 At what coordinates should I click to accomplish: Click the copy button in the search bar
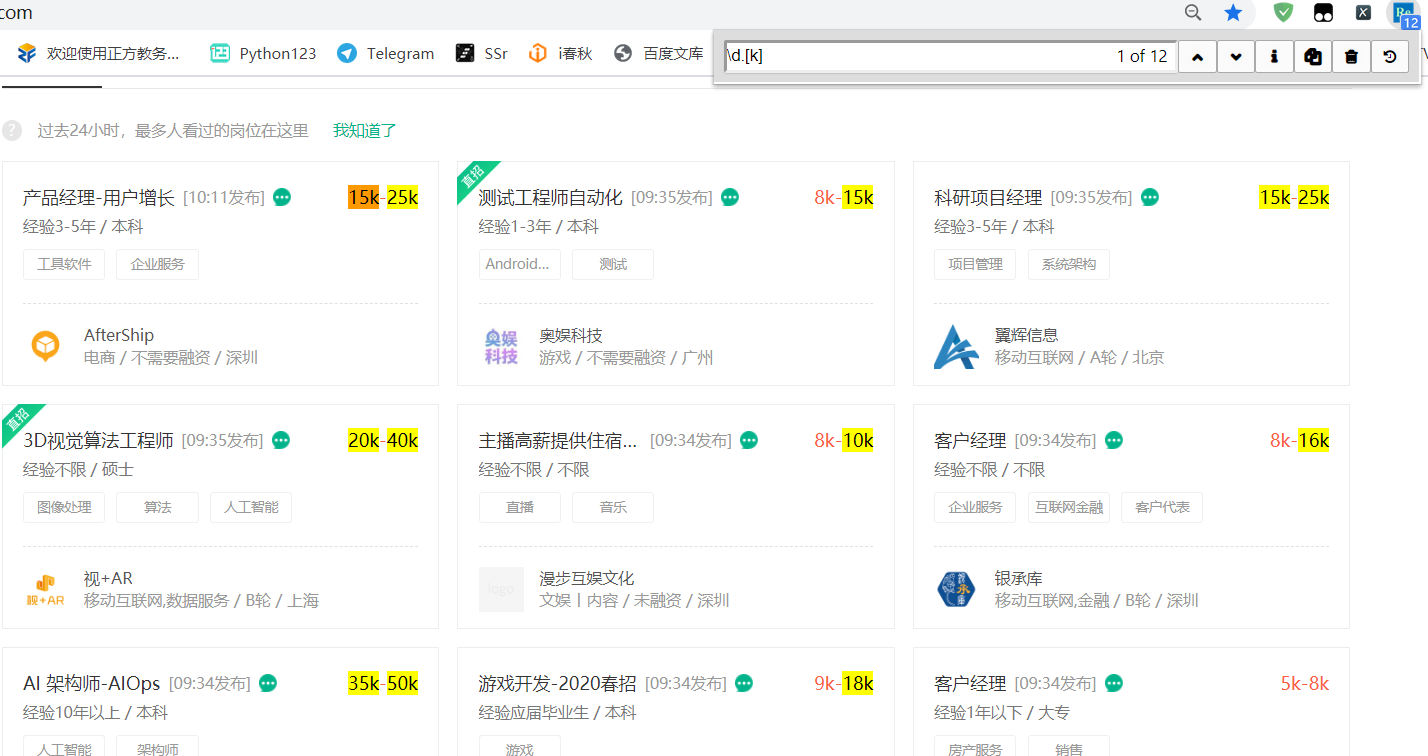click(x=1313, y=57)
